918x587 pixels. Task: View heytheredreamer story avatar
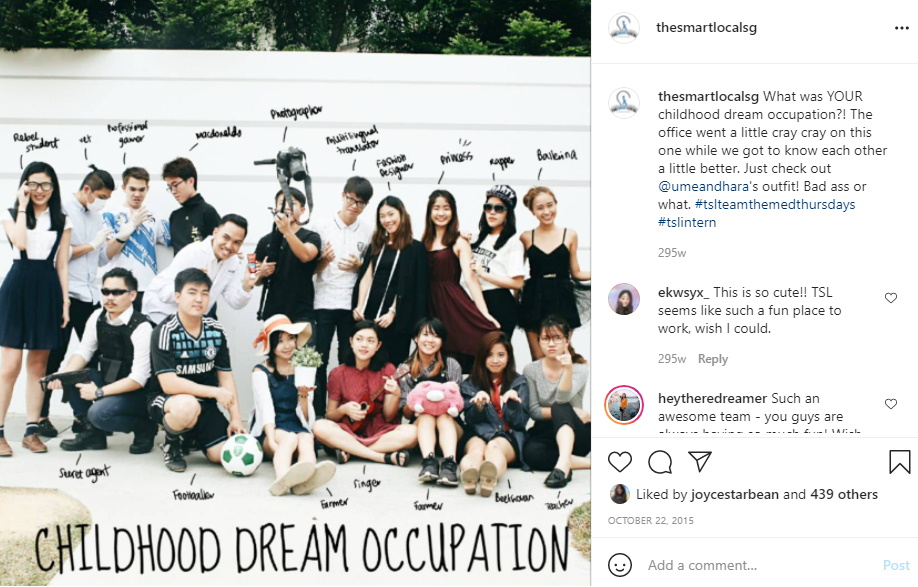624,405
